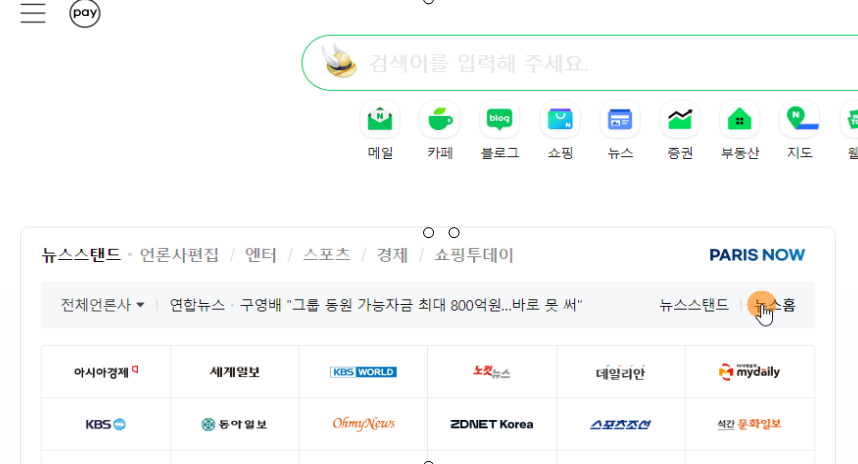Viewport: 858px width, 464px height.
Task: Switch to the 경제 tab
Action: pyautogui.click(x=392, y=255)
